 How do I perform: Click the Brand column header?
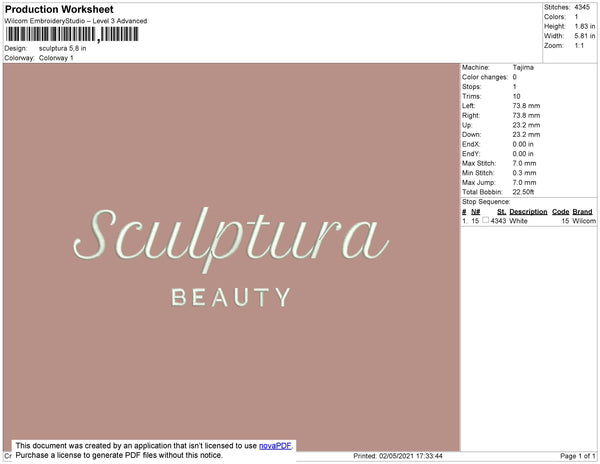[x=583, y=212]
